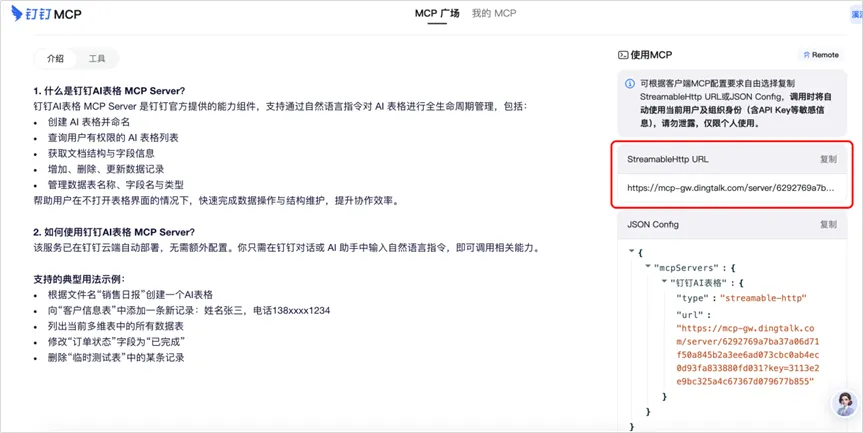Image resolution: width=863 pixels, height=433 pixels.
Task: Copy the StreamableHttp URL
Action: tap(828, 159)
